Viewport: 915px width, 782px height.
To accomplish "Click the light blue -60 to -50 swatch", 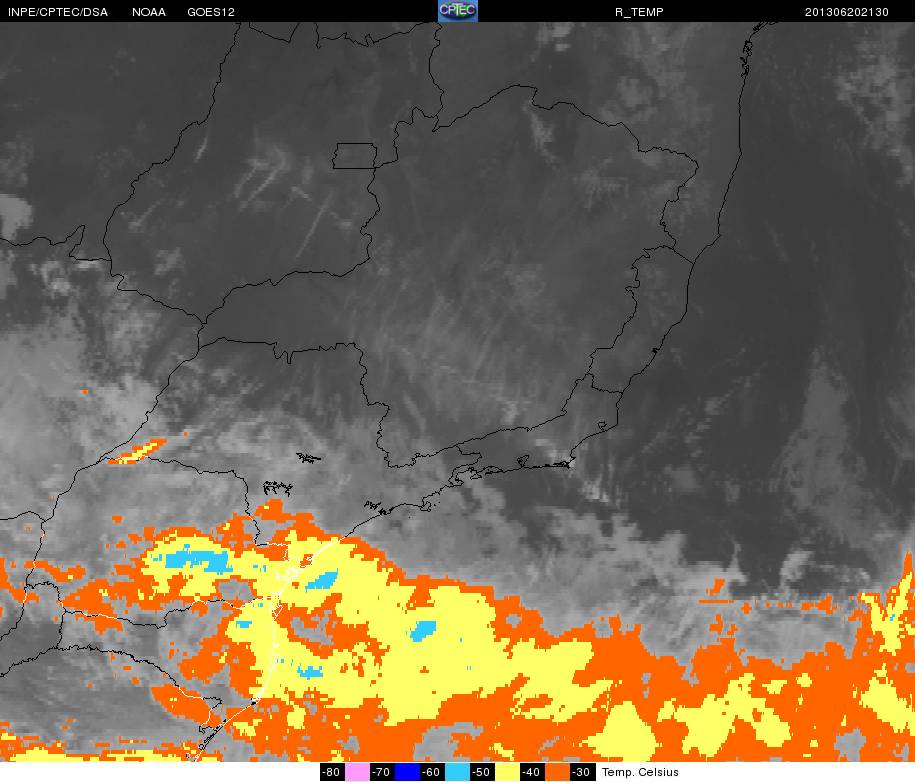I will click(457, 772).
